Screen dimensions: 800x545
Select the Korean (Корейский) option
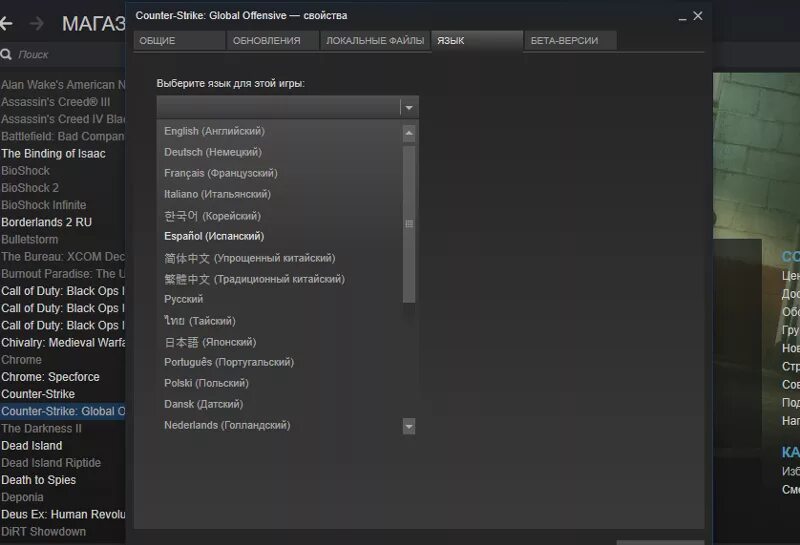tap(212, 216)
